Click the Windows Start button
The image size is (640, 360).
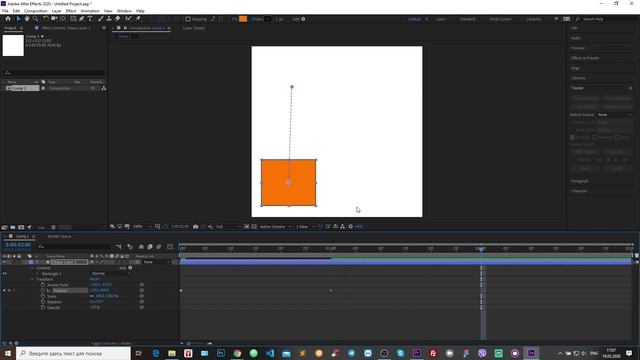click(x=8, y=353)
